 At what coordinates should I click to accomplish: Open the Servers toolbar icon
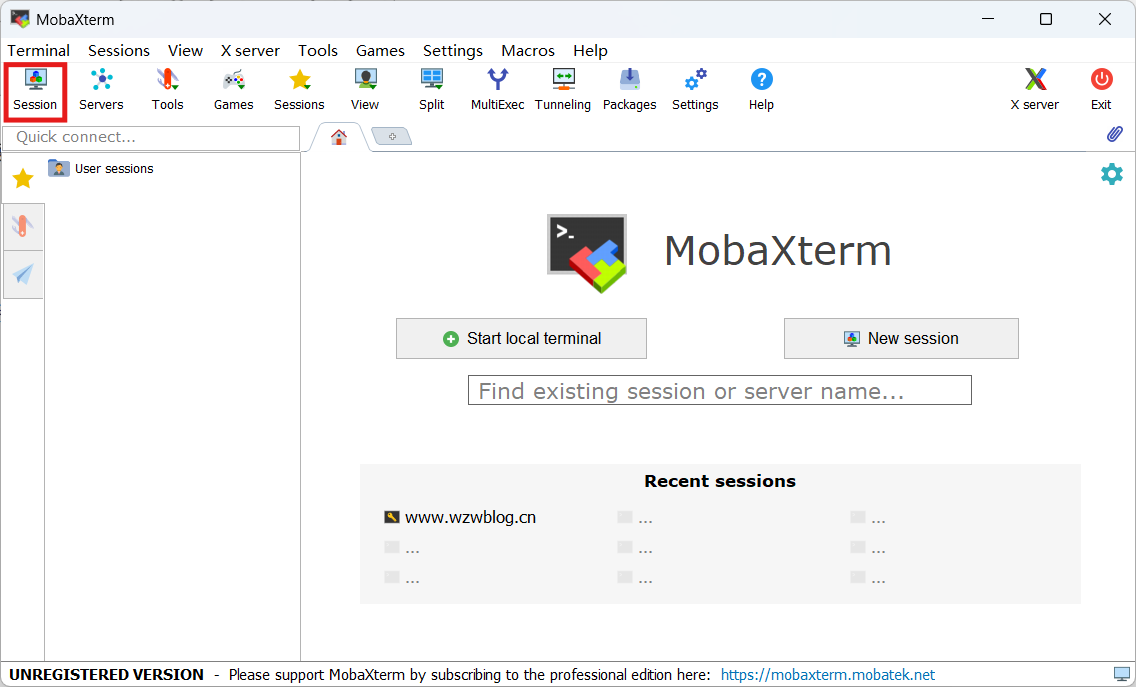(101, 88)
